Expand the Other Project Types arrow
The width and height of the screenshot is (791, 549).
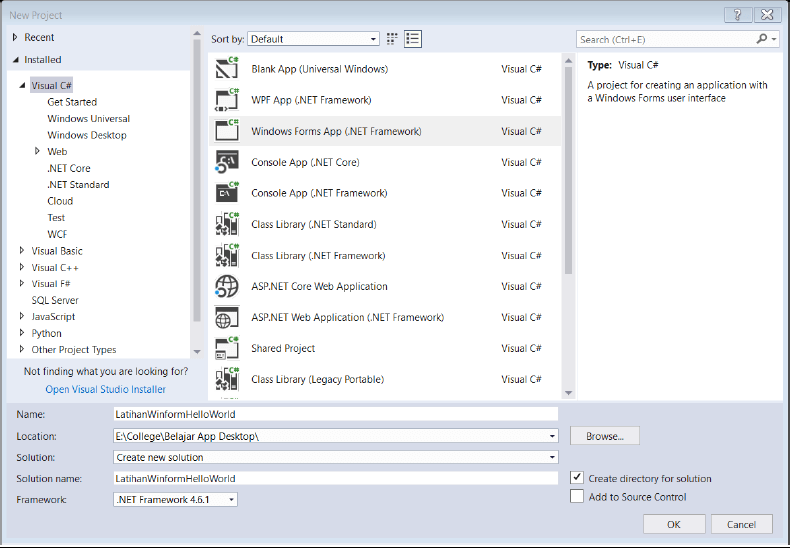pos(22,349)
